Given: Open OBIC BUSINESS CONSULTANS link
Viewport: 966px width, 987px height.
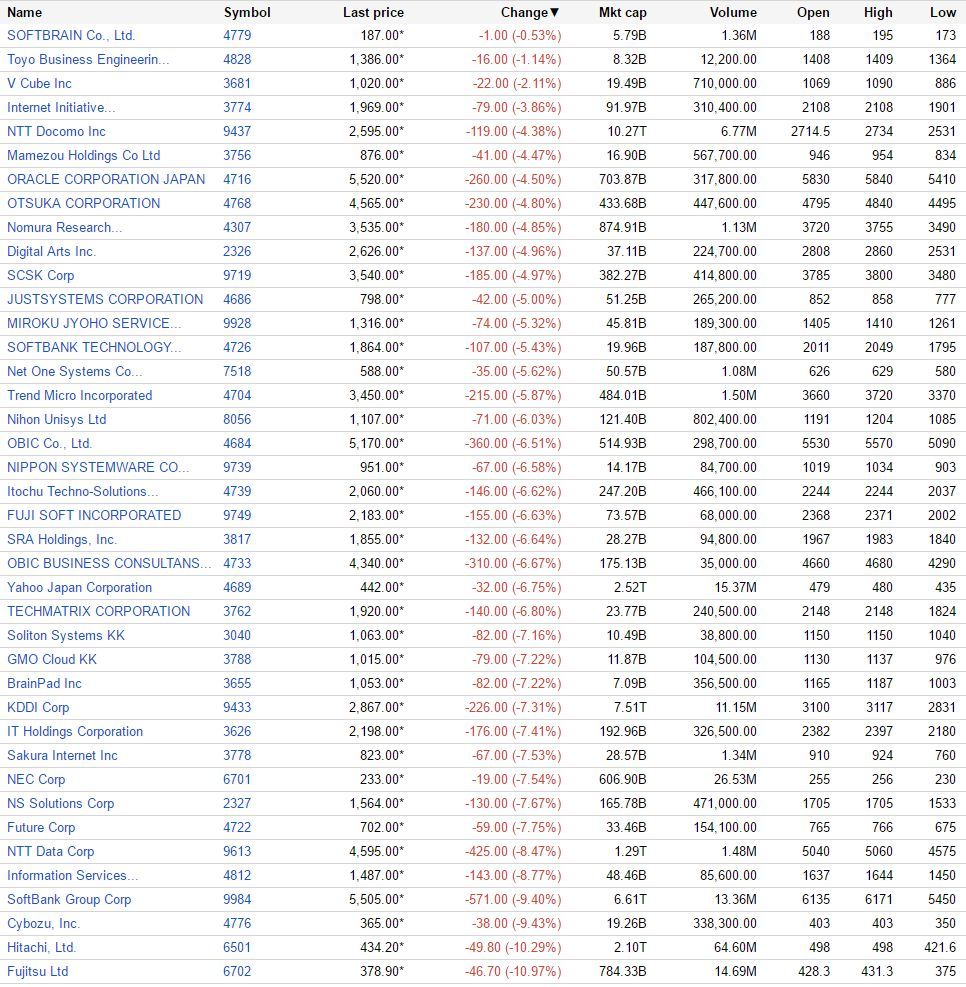Looking at the screenshot, I should click(109, 563).
